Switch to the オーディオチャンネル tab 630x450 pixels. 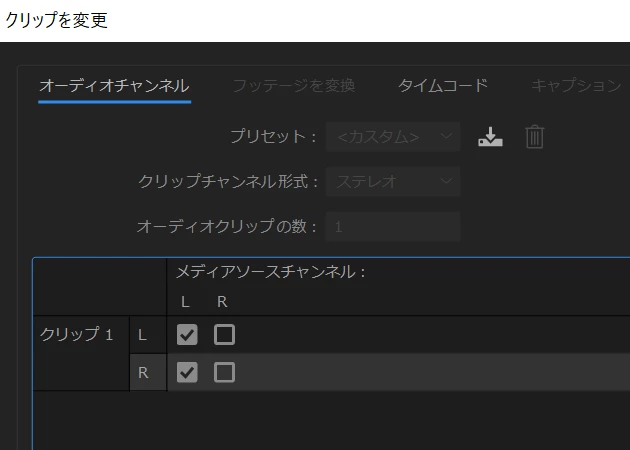point(115,86)
